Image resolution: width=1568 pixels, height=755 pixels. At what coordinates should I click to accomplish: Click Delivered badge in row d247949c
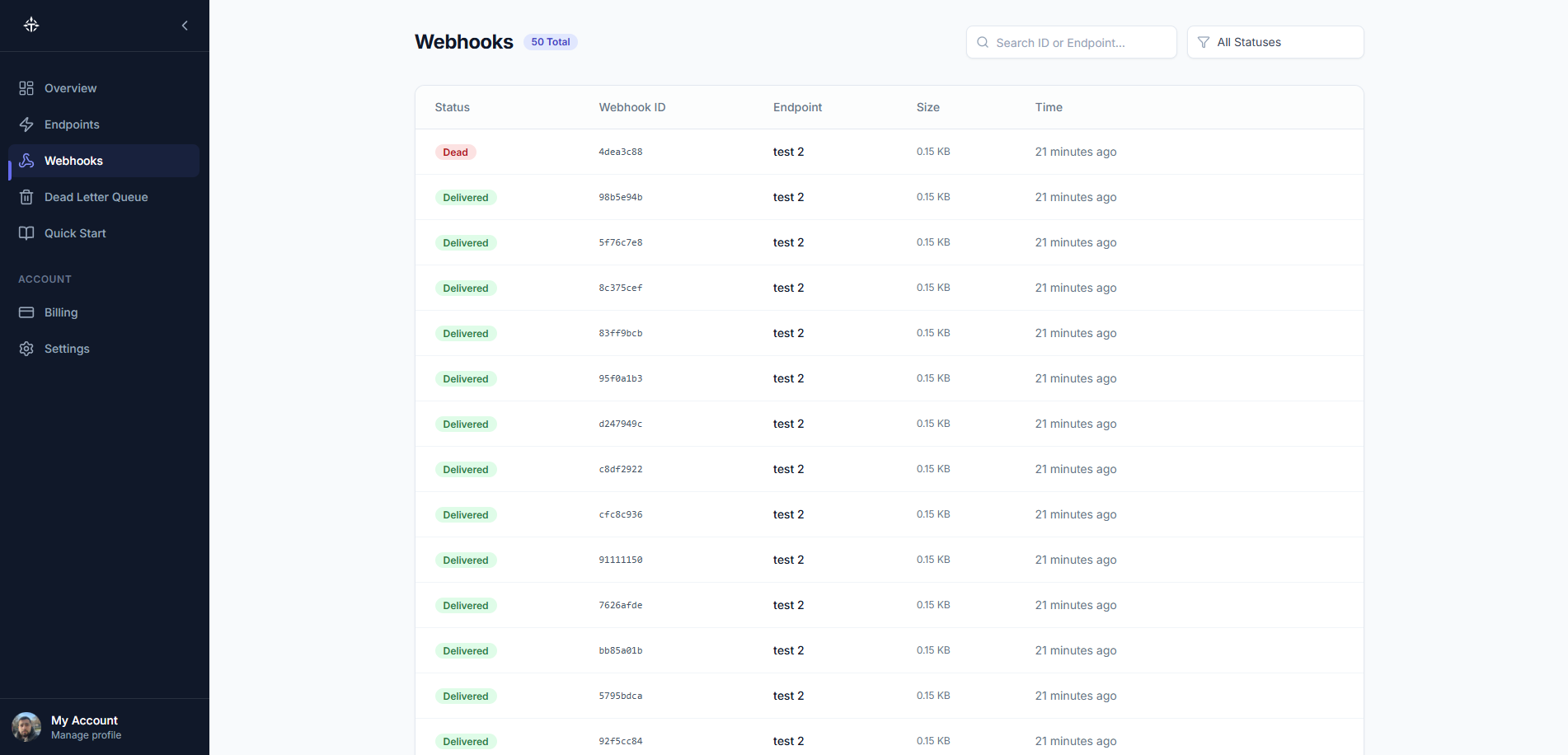(x=466, y=424)
